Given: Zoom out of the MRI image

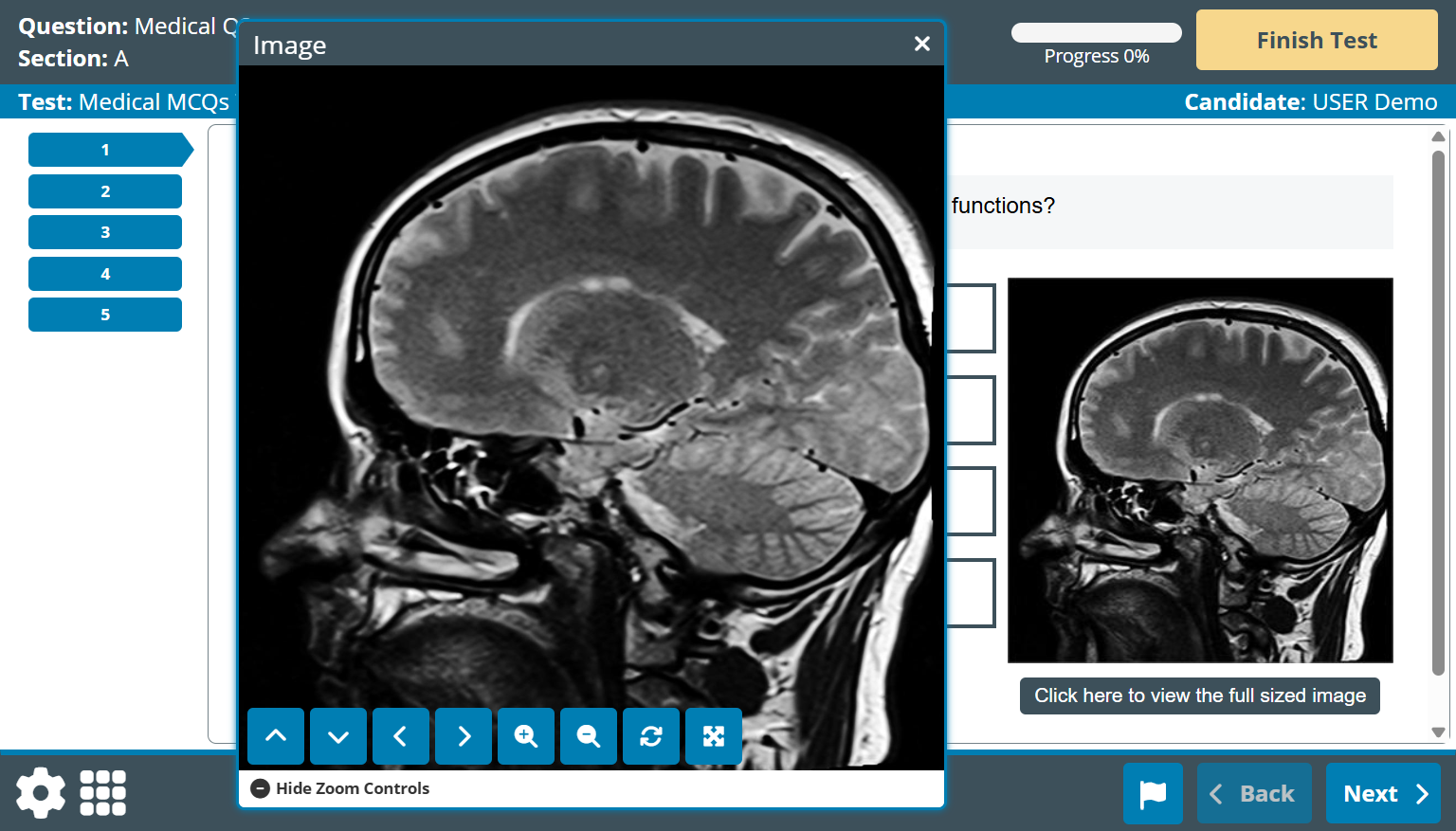Looking at the screenshot, I should (x=589, y=736).
